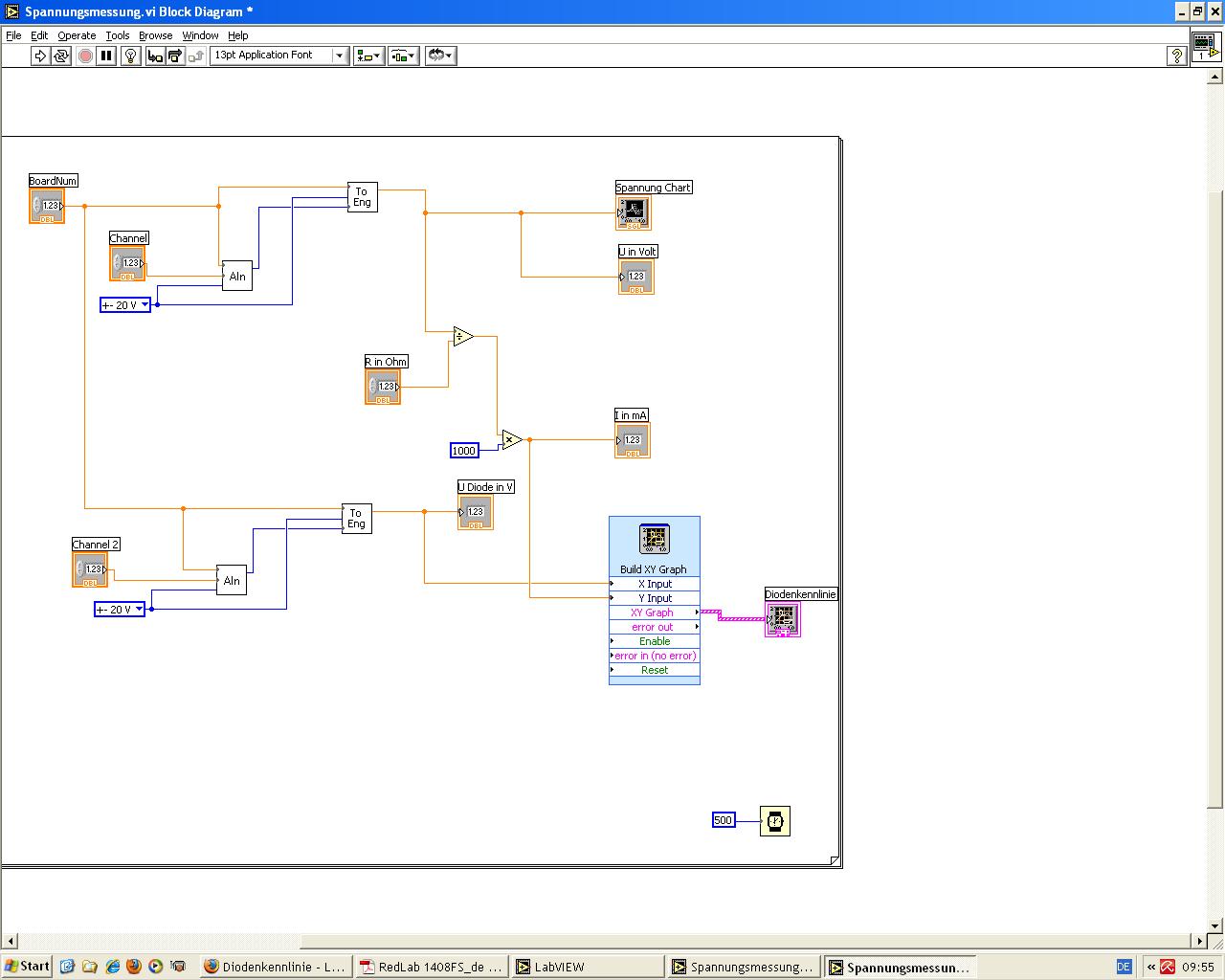The width and height of the screenshot is (1225, 980).
Task: Select the I in mA indicator terminal
Action: (x=633, y=440)
